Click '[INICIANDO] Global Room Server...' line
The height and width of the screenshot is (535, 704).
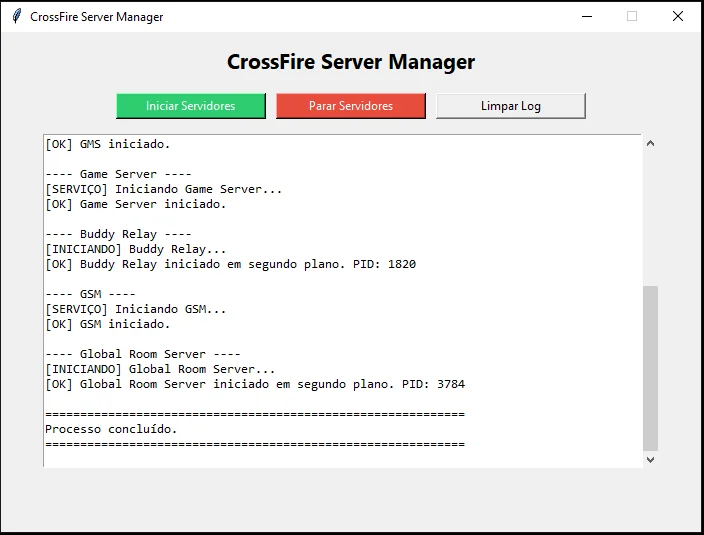160,369
